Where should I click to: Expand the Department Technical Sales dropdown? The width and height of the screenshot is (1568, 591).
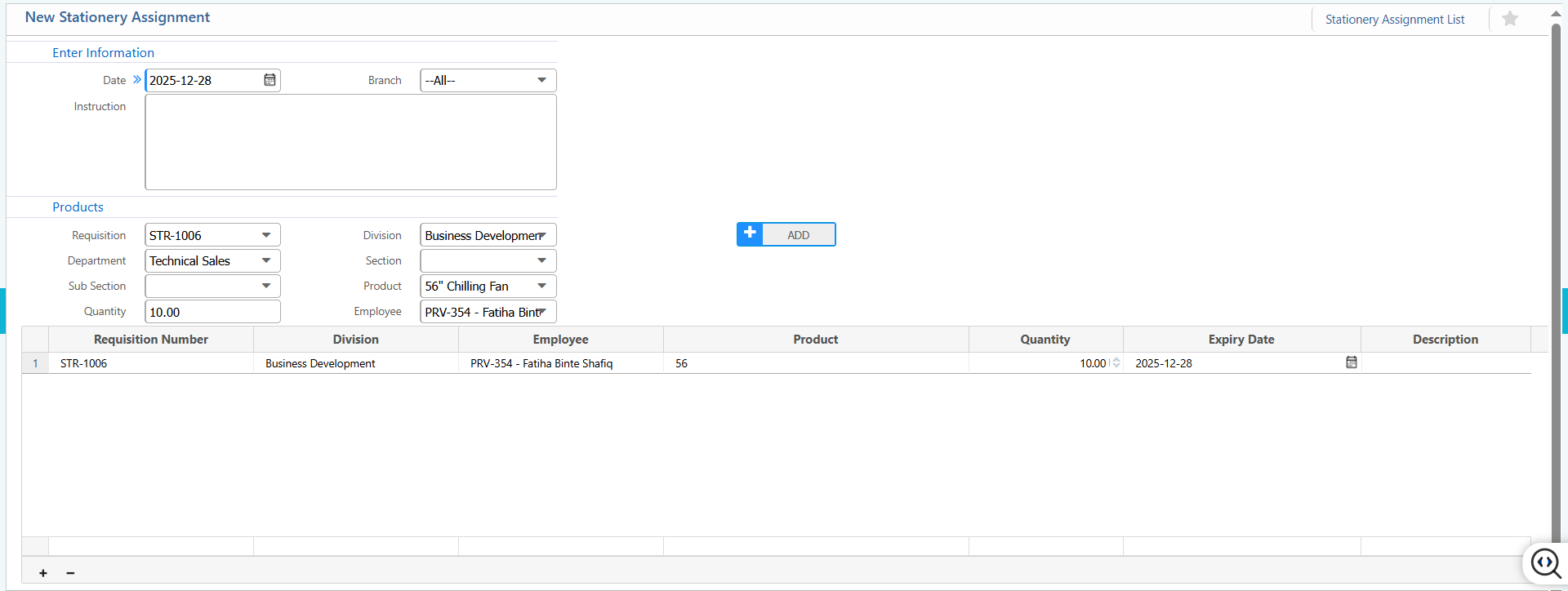coord(266,260)
